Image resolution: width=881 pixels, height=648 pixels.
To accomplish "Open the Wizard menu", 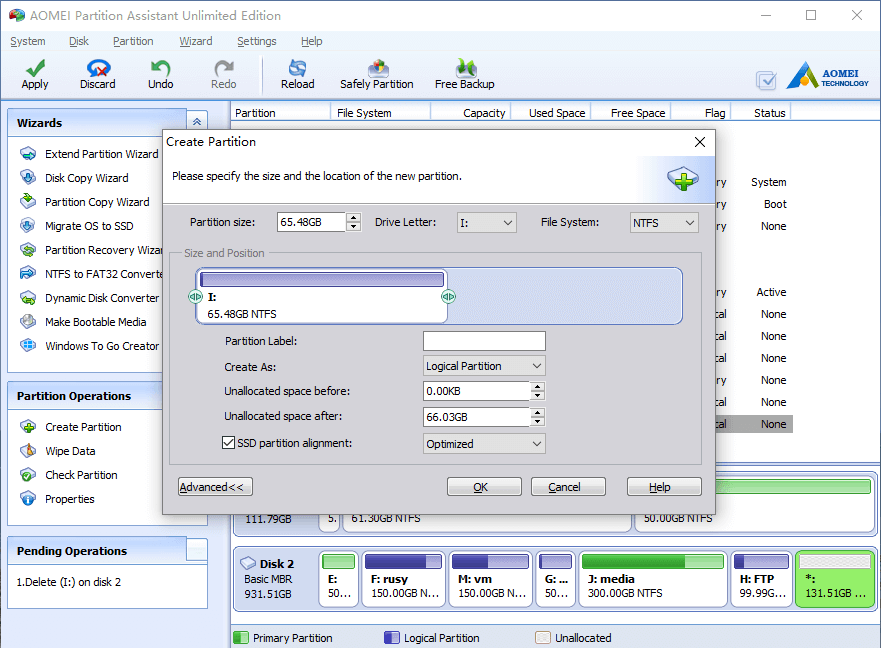I will pos(196,41).
